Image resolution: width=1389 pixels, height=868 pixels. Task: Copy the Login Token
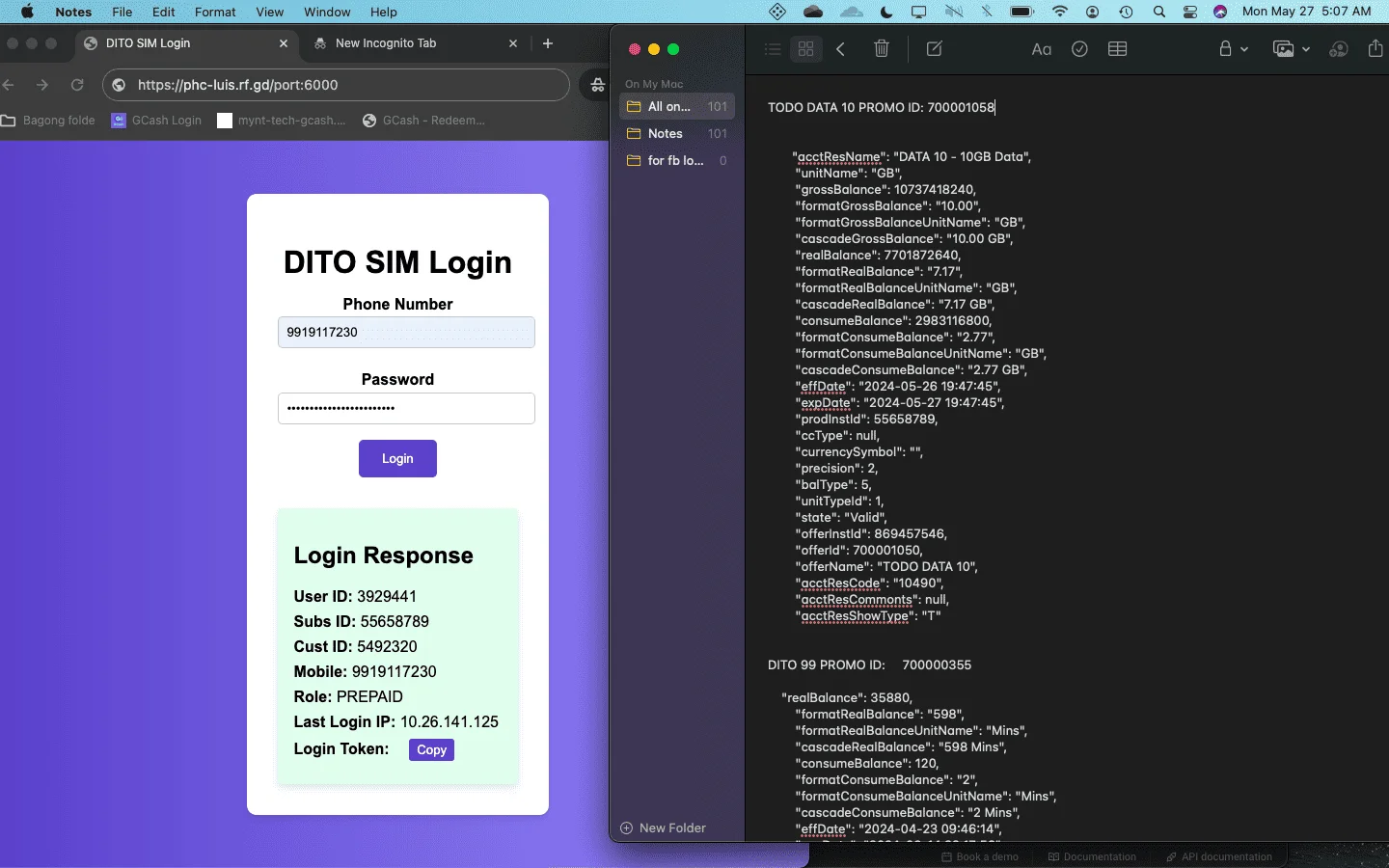431,750
